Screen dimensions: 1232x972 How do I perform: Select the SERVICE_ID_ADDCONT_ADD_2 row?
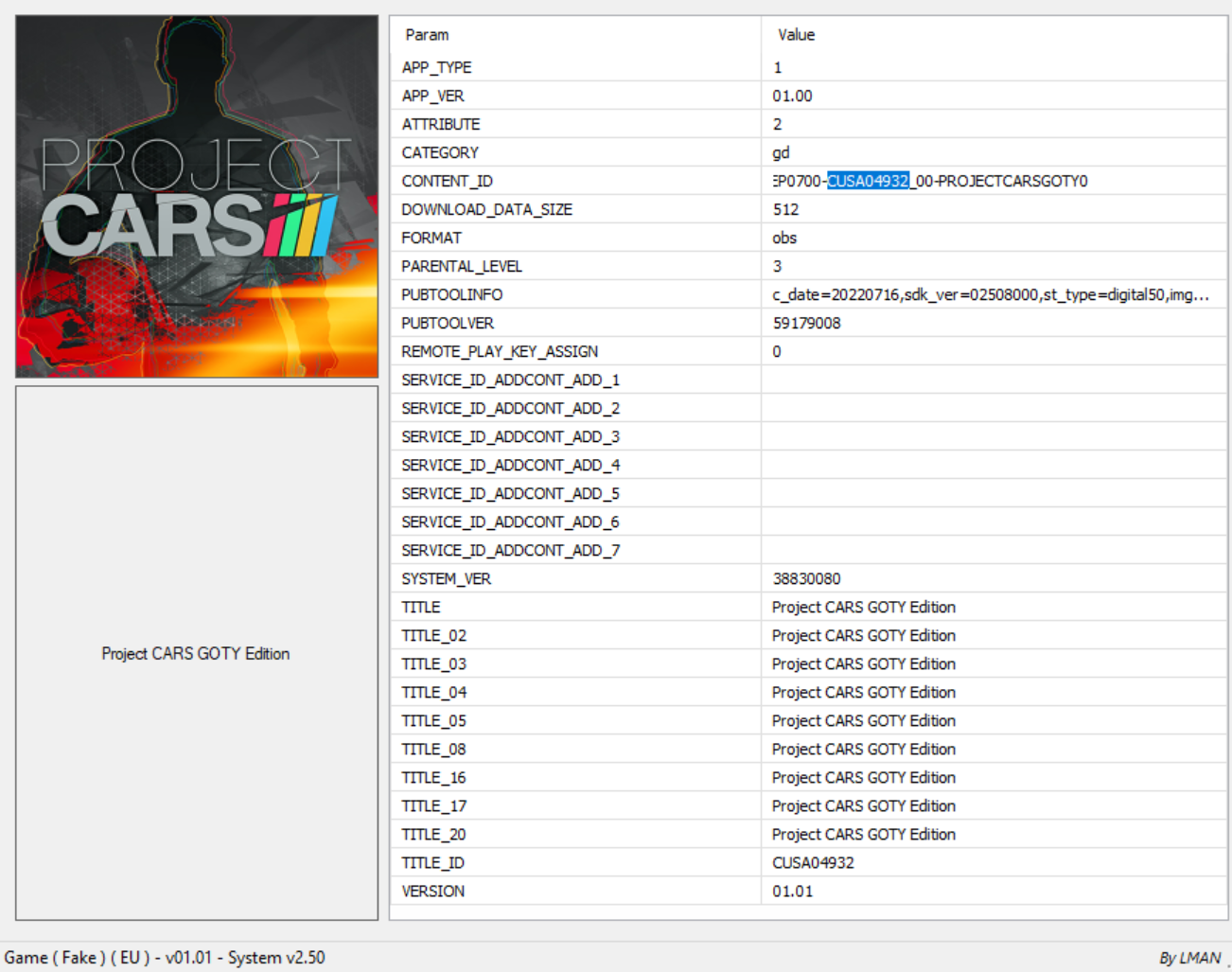809,408
